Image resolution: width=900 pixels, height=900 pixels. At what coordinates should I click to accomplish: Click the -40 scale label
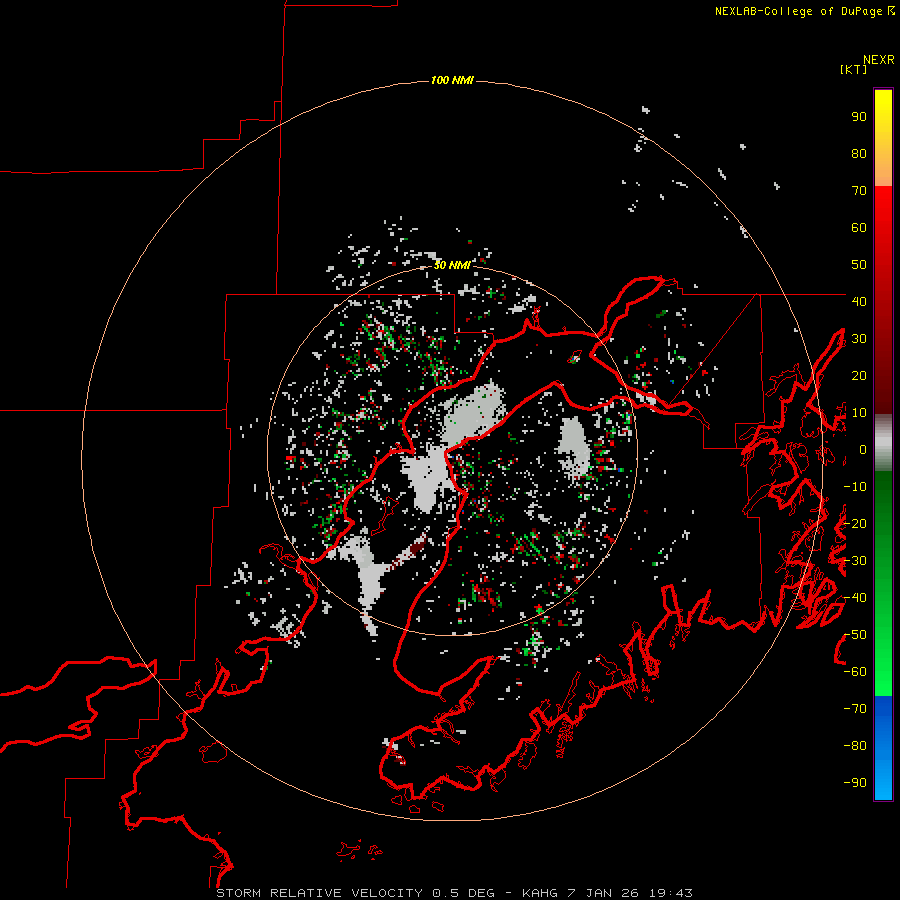[x=855, y=598]
